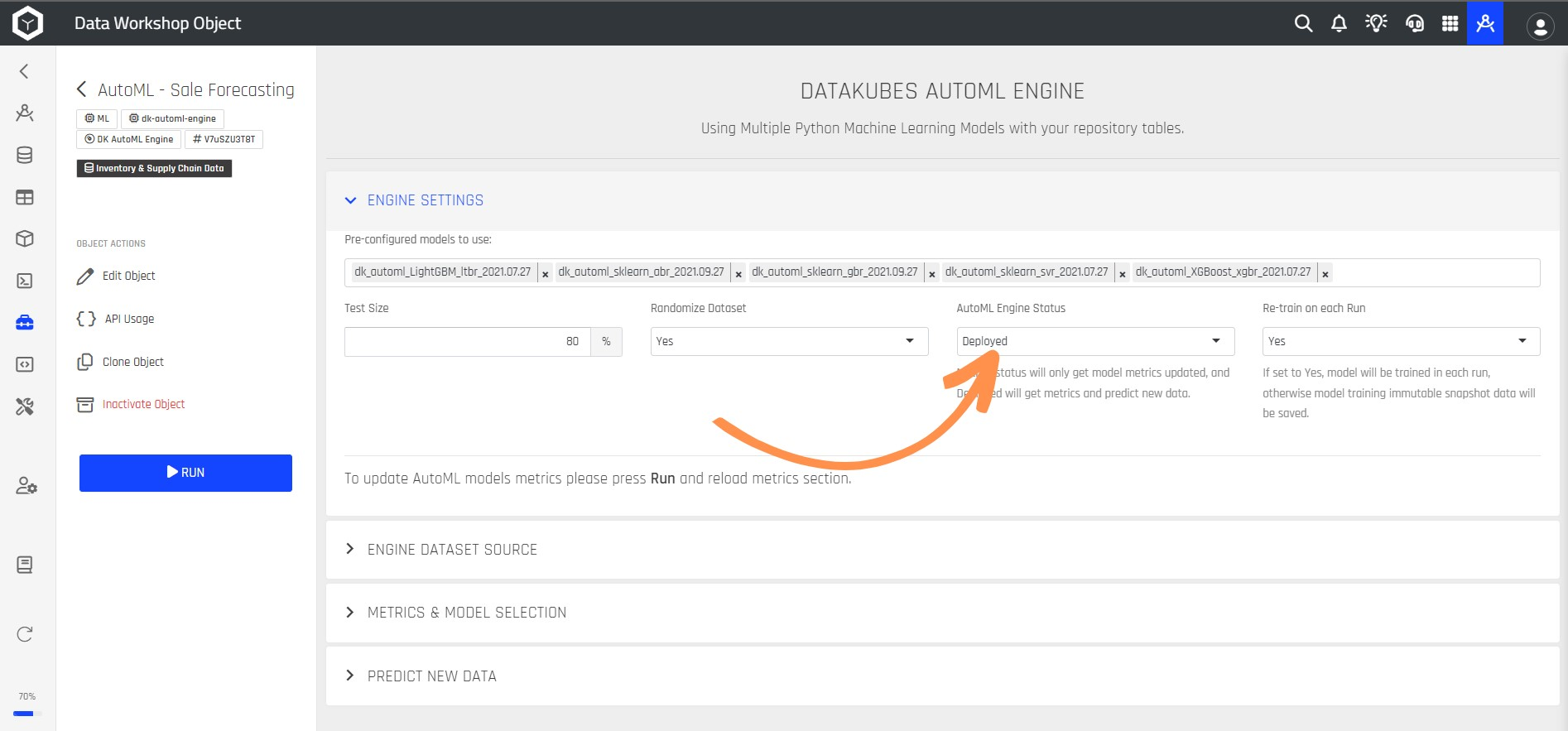Remove dk_automl_XGBoost_xgbr model tag

click(x=1325, y=274)
